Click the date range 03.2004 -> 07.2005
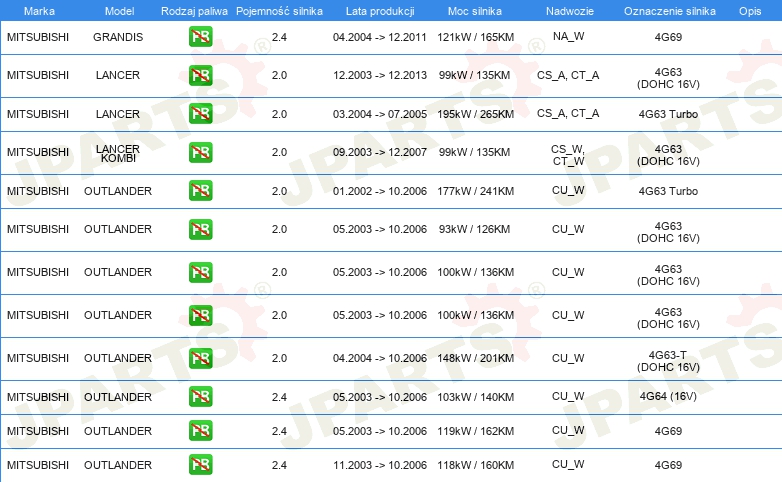The image size is (782, 482). pos(380,114)
